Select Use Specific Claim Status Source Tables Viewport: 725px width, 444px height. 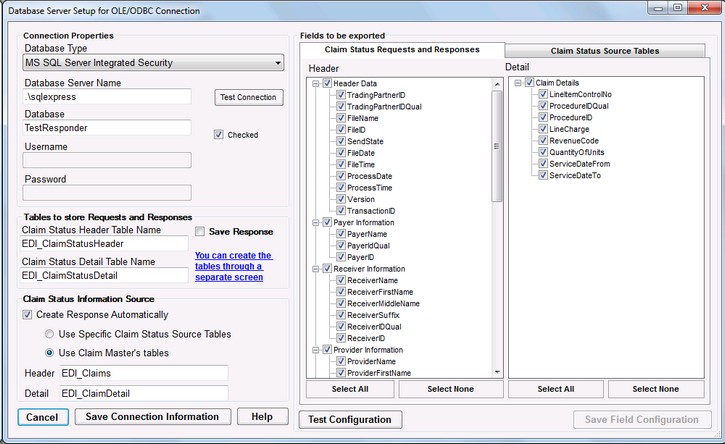point(50,334)
